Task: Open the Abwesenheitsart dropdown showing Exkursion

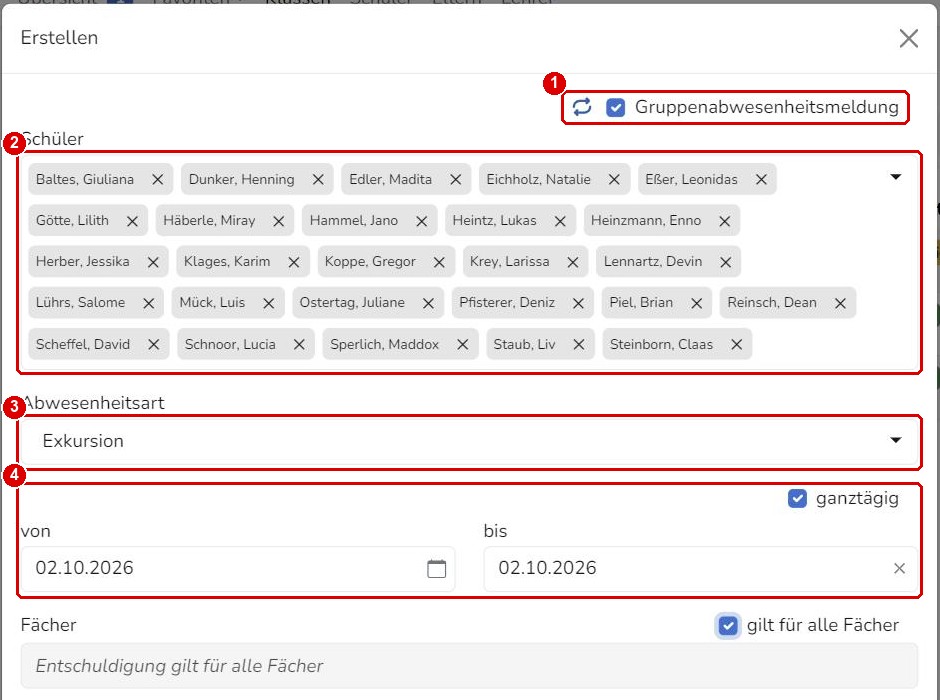Action: [x=469, y=441]
